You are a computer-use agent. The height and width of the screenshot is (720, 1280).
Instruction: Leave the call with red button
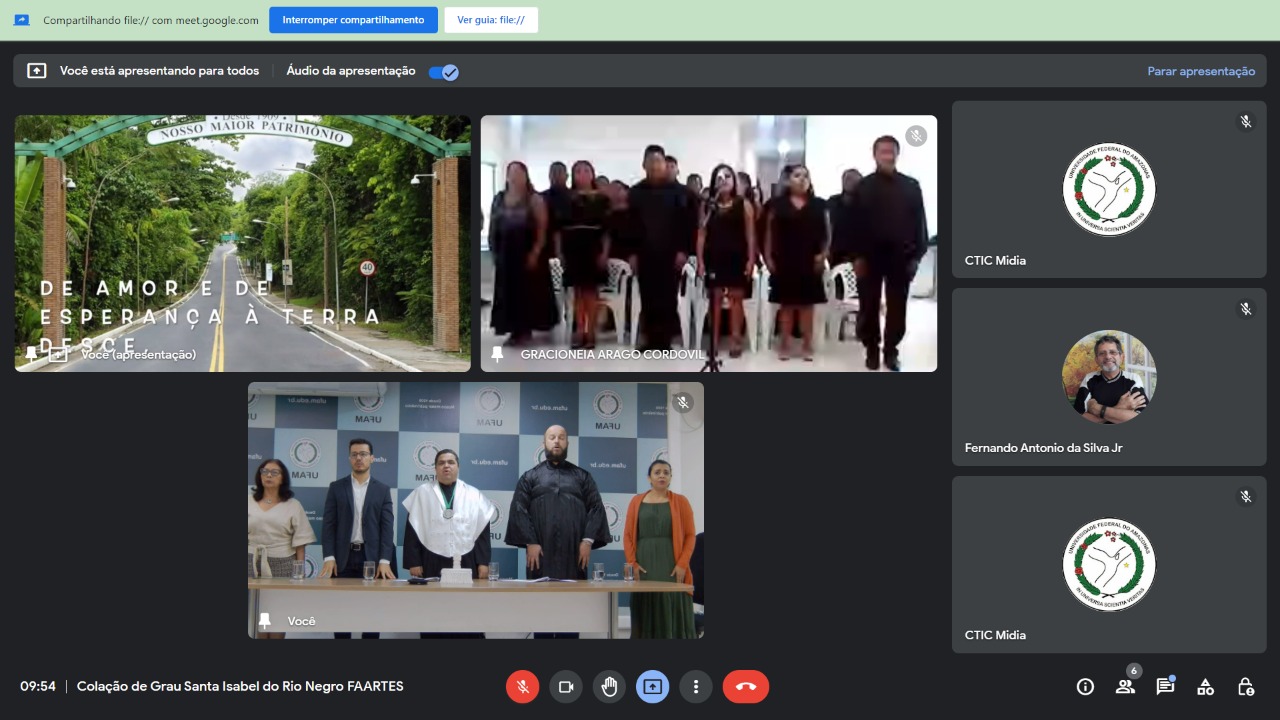click(x=745, y=687)
